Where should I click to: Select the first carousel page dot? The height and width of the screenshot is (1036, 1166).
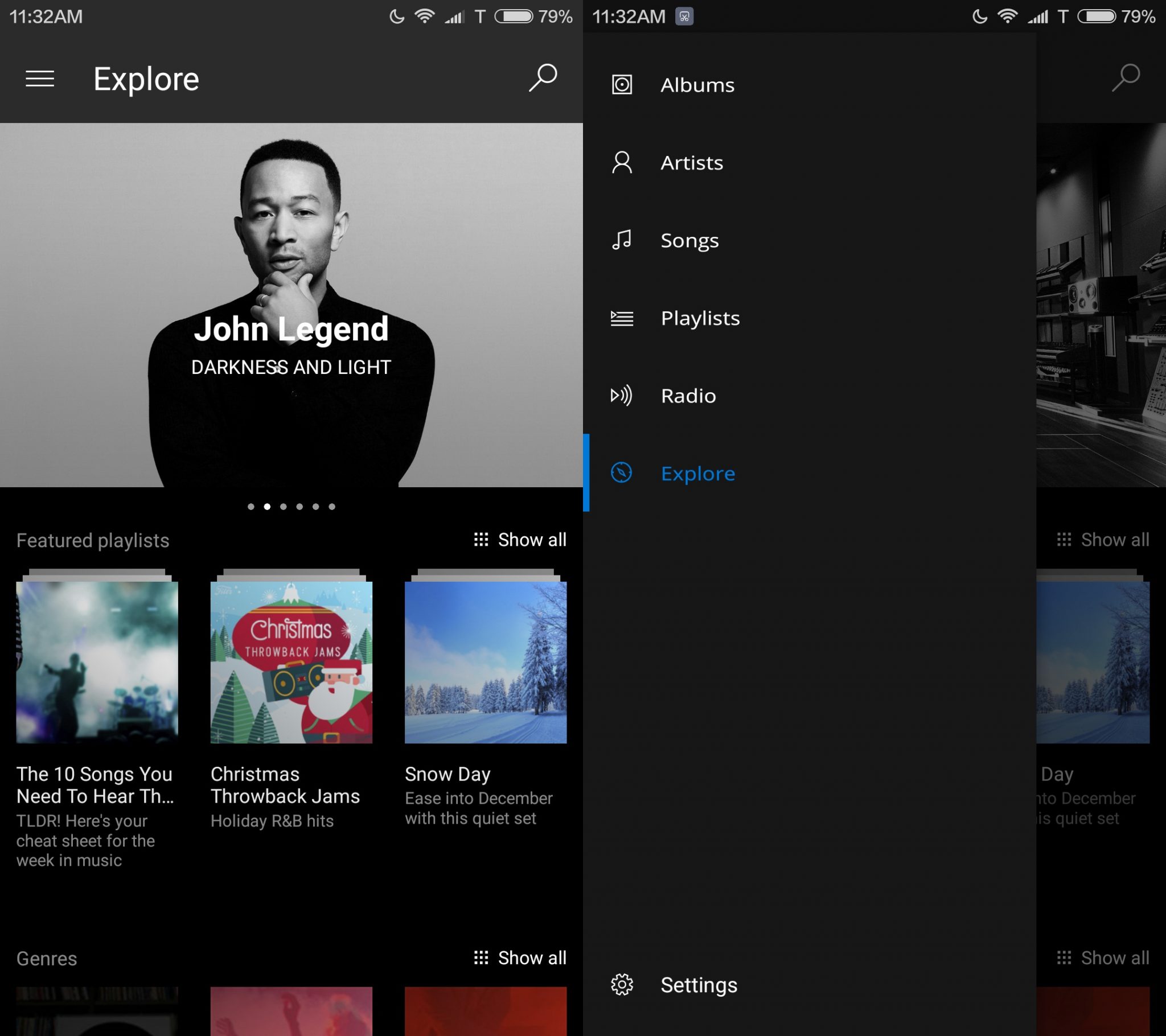(251, 507)
